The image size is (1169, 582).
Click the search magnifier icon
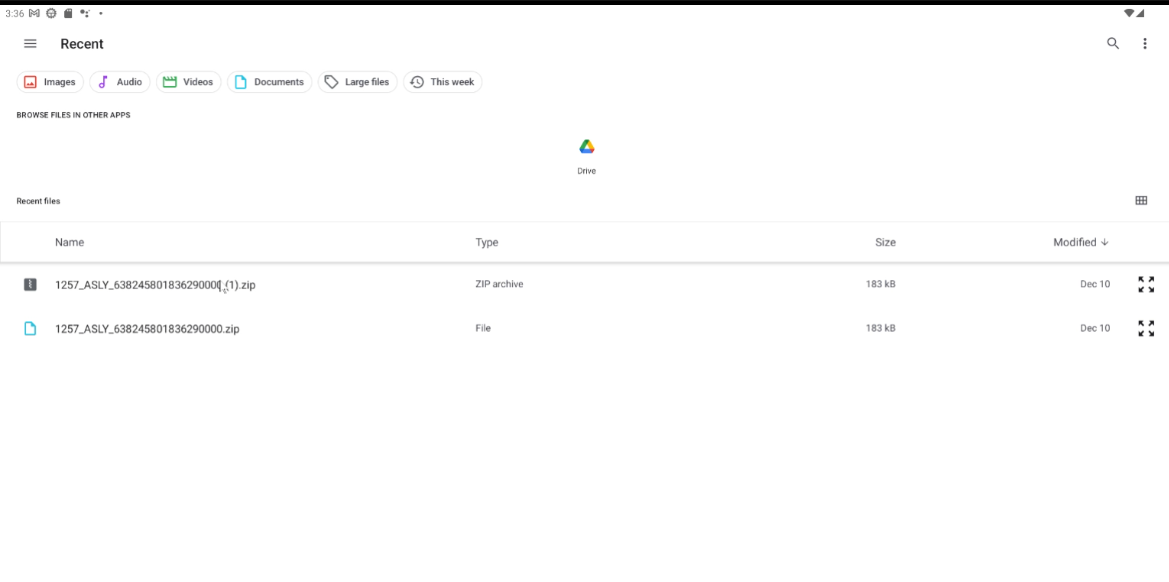point(1112,43)
